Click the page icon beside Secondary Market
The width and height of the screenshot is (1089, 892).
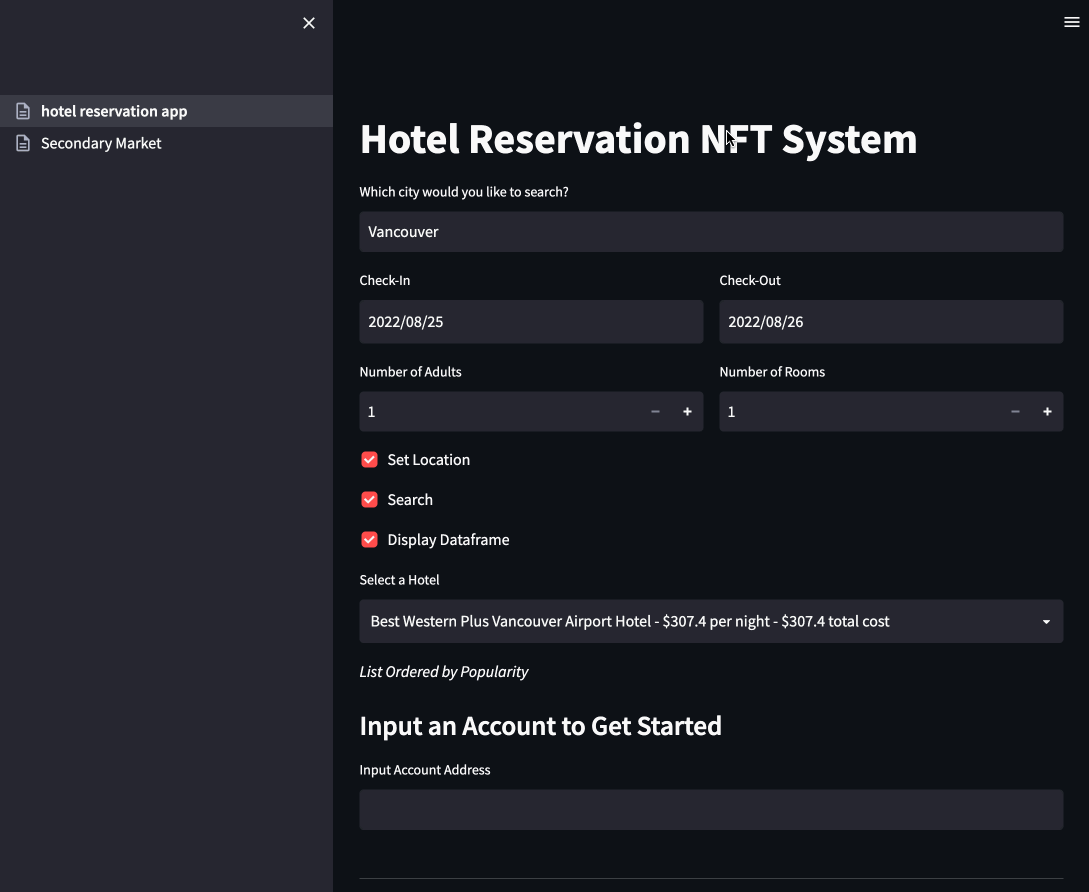[23, 143]
